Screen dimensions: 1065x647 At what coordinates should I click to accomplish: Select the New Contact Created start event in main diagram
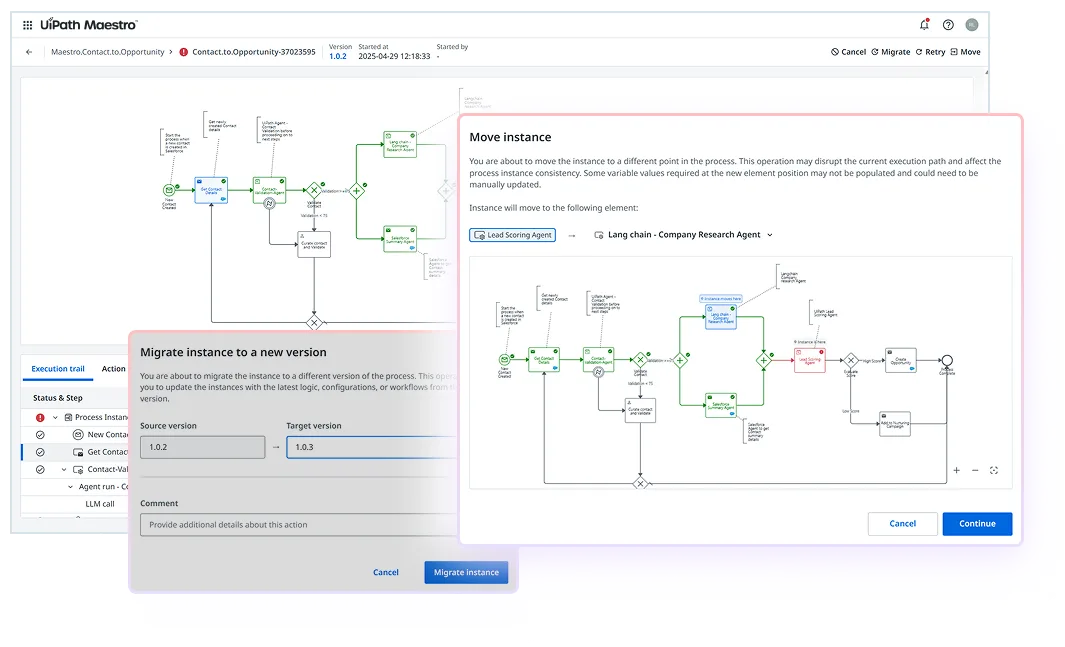[169, 190]
